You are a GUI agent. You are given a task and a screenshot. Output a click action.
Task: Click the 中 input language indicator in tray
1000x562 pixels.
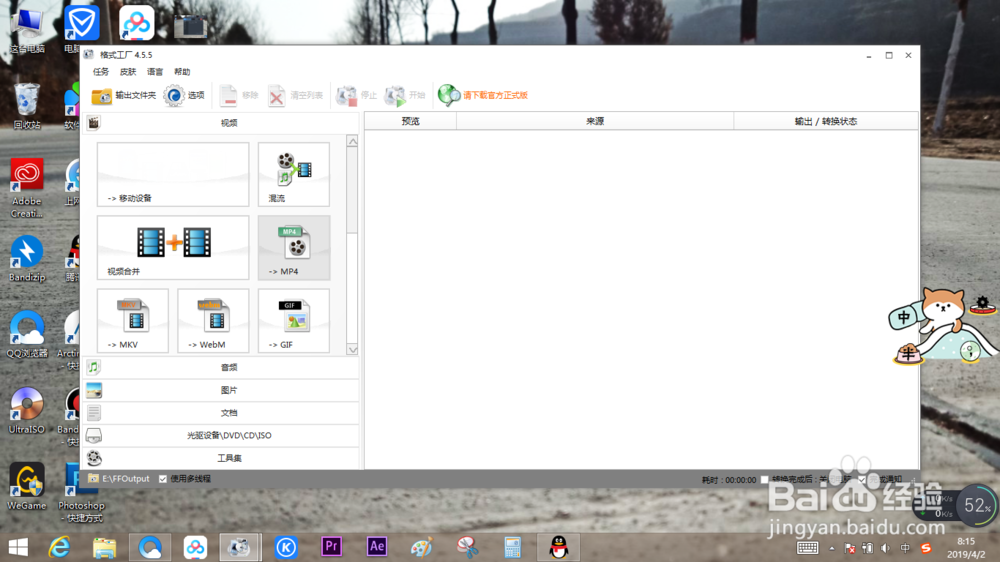click(x=905, y=548)
